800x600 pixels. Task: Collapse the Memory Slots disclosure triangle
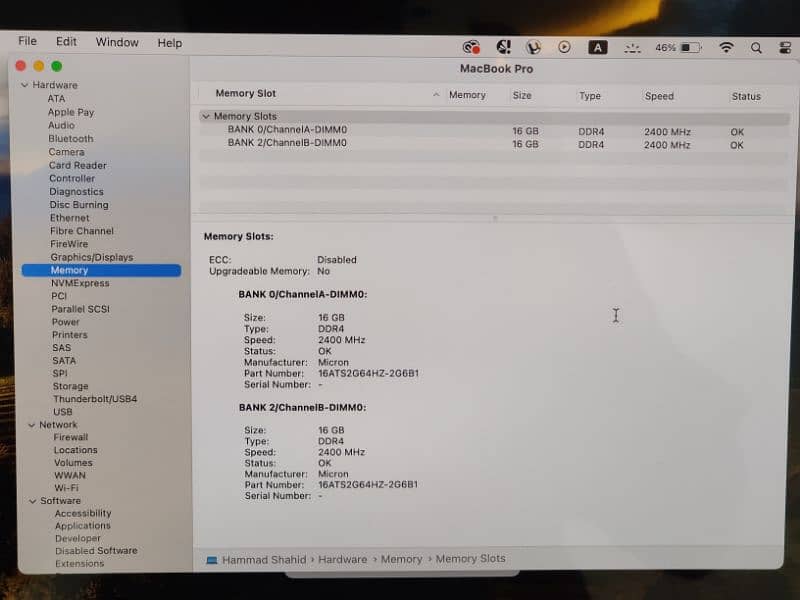(x=205, y=117)
